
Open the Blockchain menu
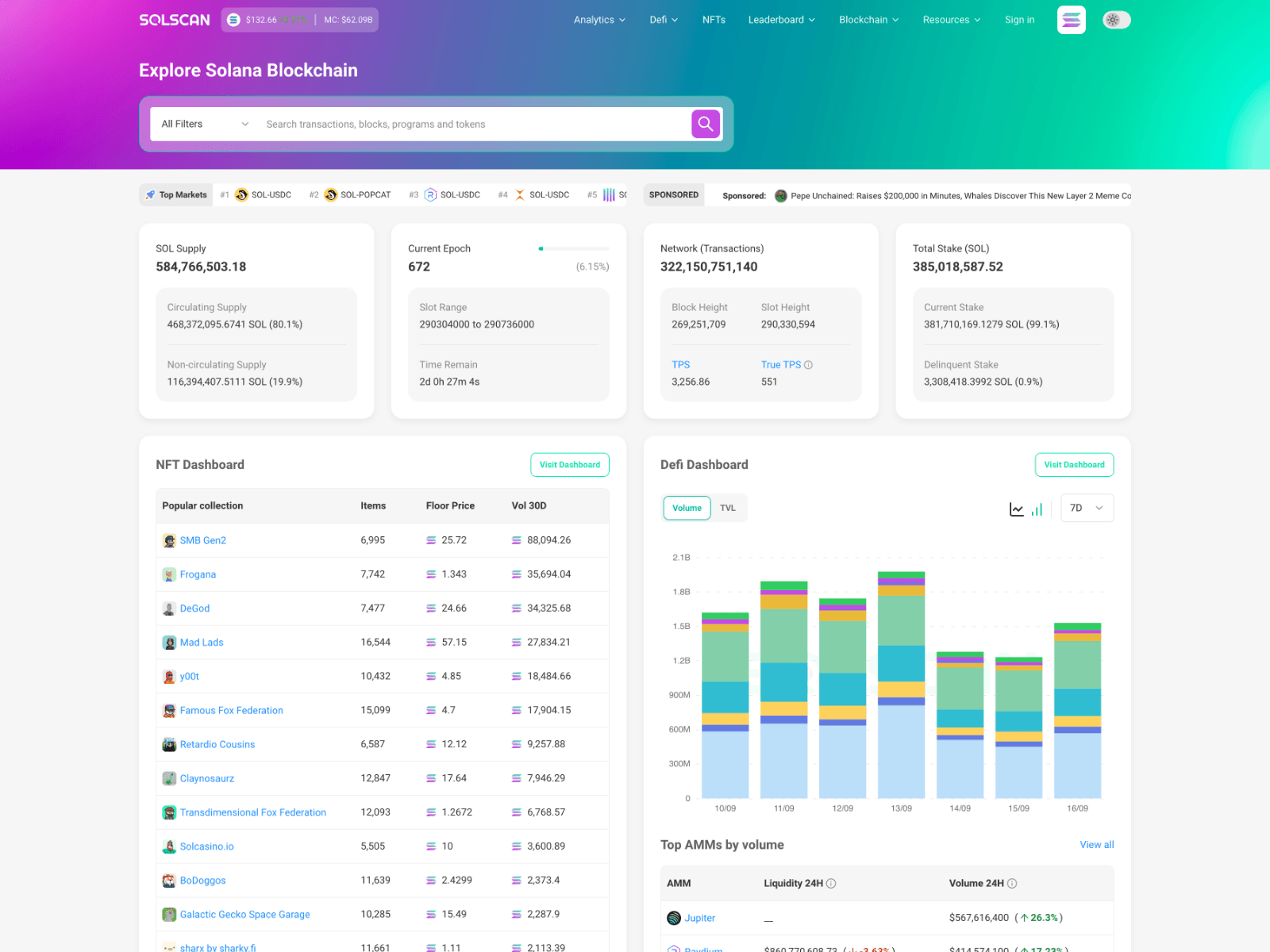pos(868,20)
